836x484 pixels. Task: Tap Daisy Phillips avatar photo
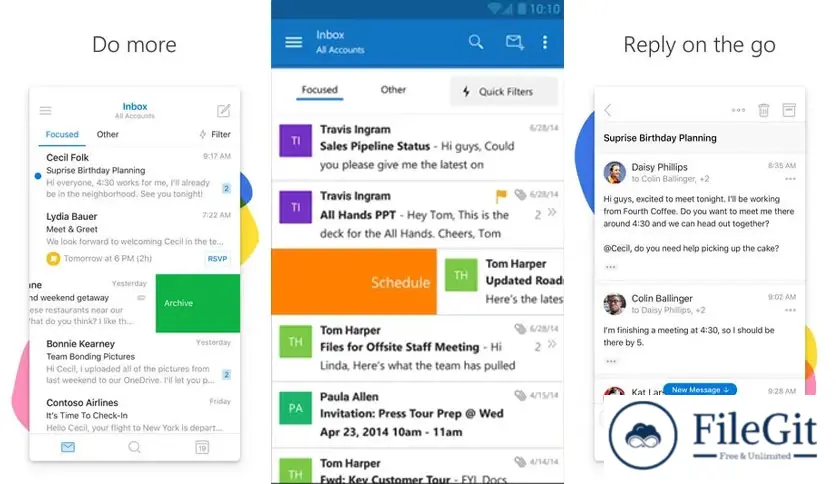pos(614,172)
